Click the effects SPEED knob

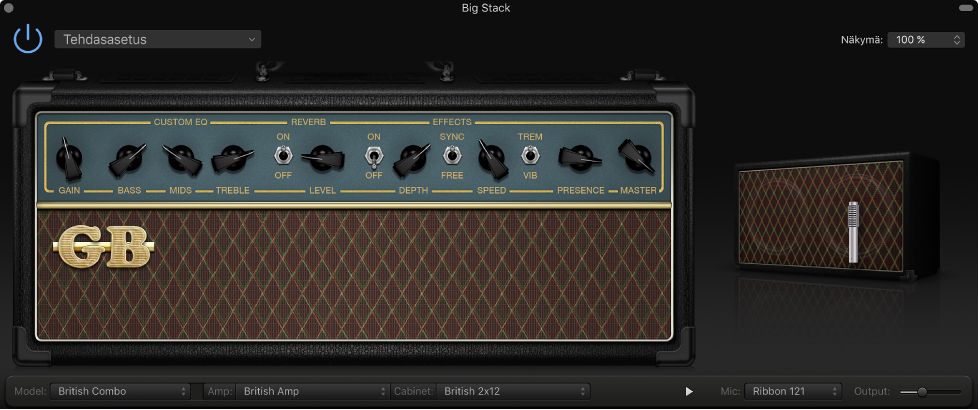click(492, 158)
